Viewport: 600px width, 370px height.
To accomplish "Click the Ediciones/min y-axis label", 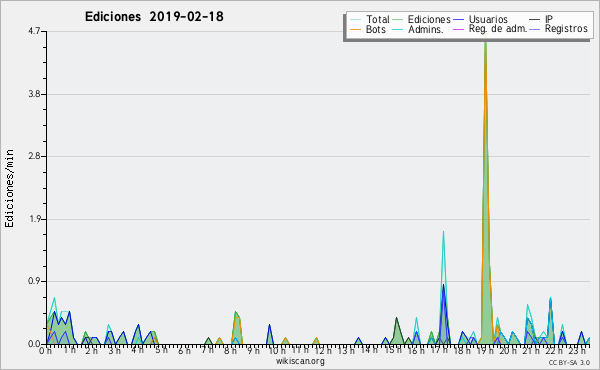I will (x=9, y=188).
